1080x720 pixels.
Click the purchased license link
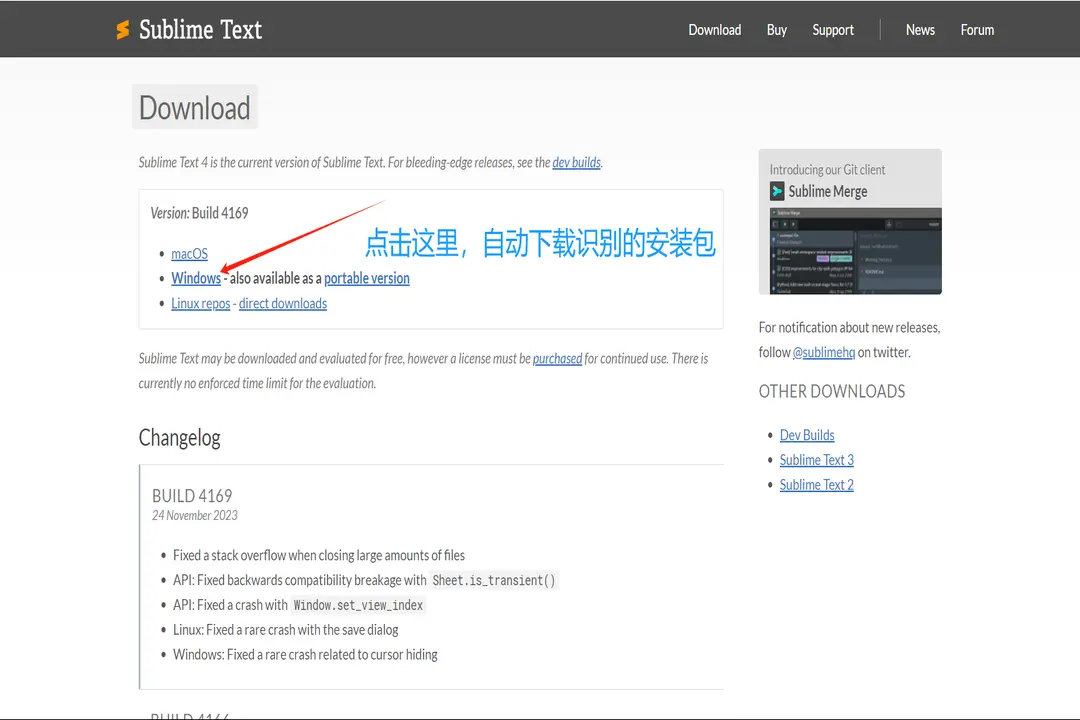(x=557, y=359)
